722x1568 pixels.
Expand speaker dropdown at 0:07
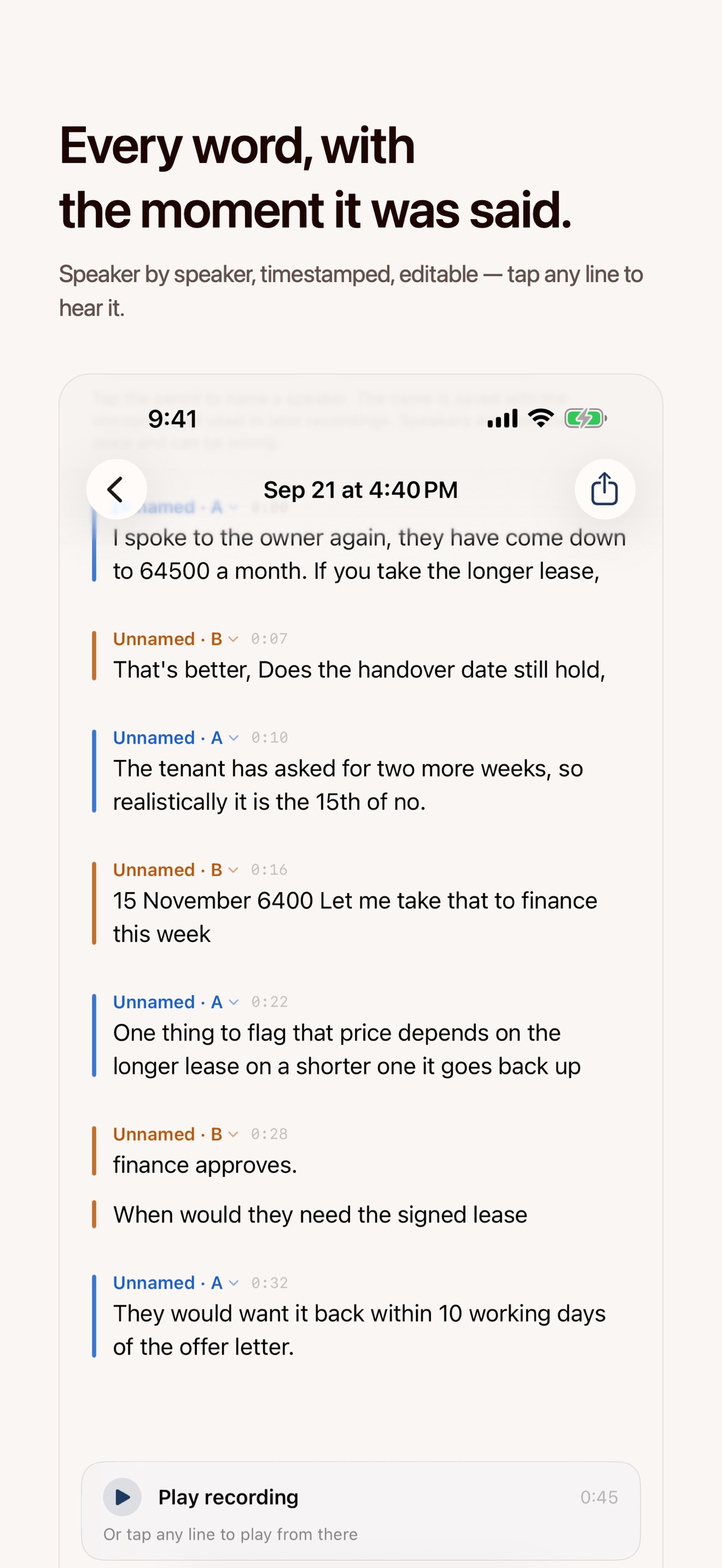(233, 639)
